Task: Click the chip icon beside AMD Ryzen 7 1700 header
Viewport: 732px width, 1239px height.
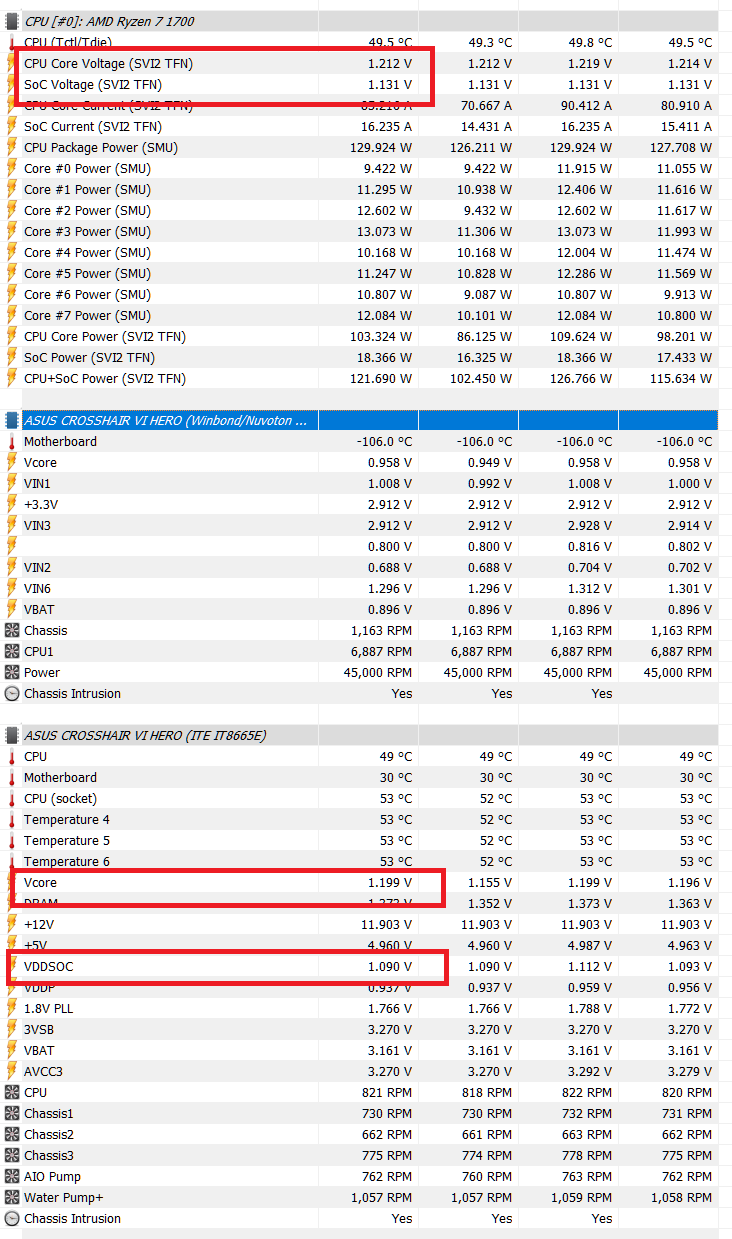Action: coord(12,21)
